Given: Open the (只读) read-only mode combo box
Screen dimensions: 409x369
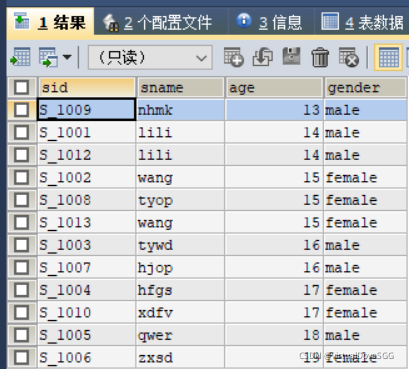Looking at the screenshot, I should tap(150, 57).
